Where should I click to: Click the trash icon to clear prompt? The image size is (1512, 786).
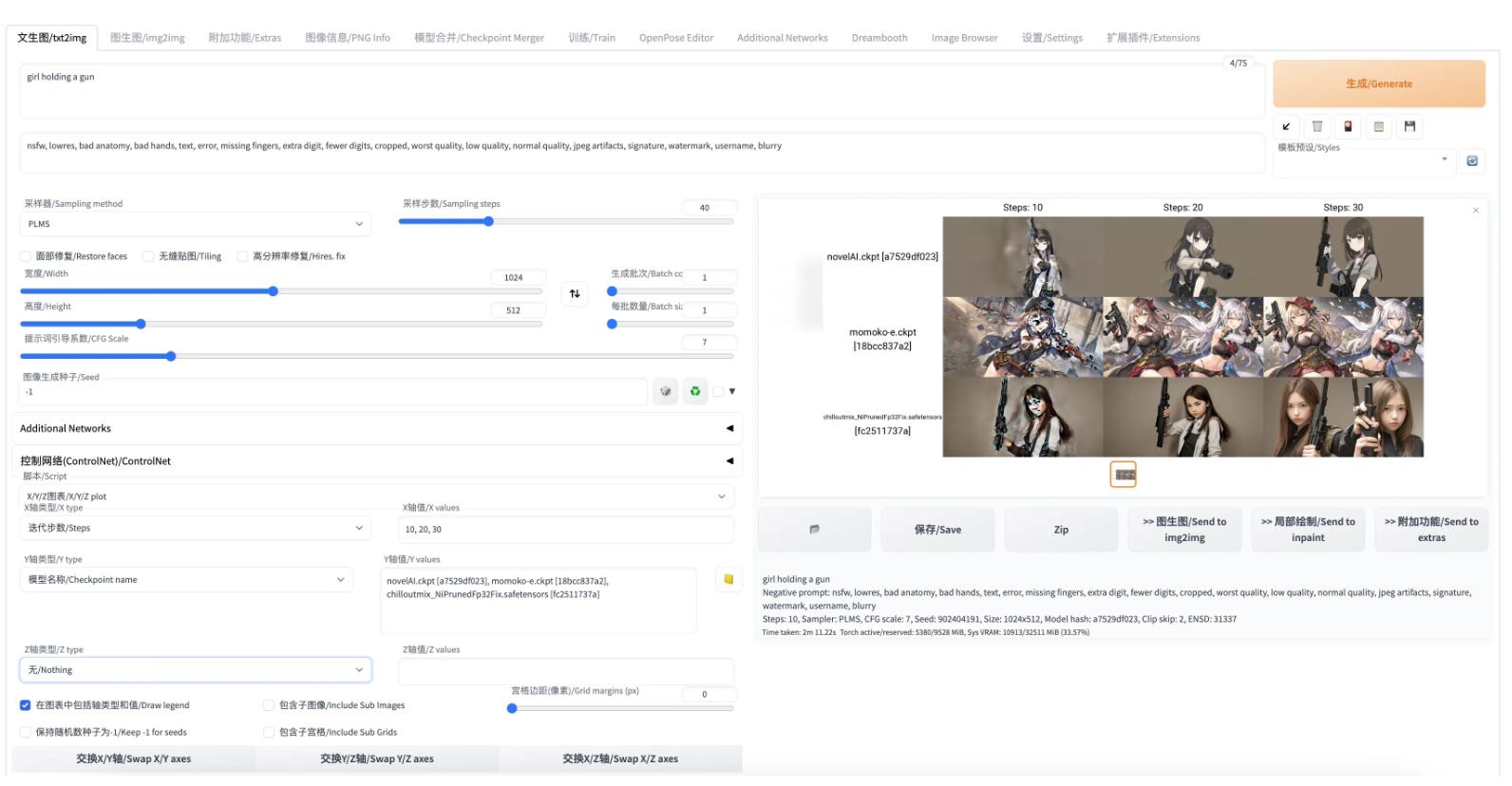(x=1316, y=126)
